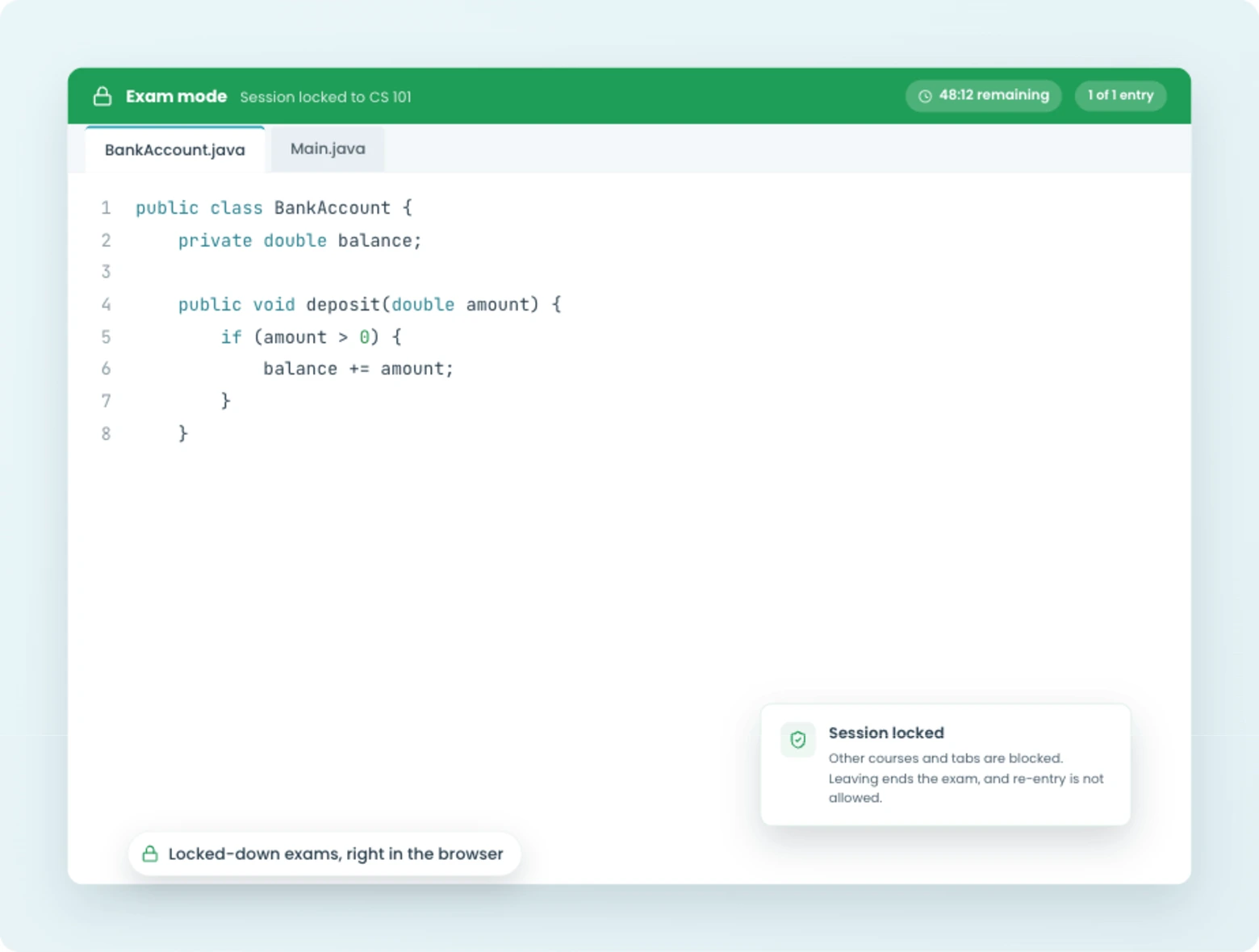
Task: Click the Exam mode title
Action: pos(176,97)
